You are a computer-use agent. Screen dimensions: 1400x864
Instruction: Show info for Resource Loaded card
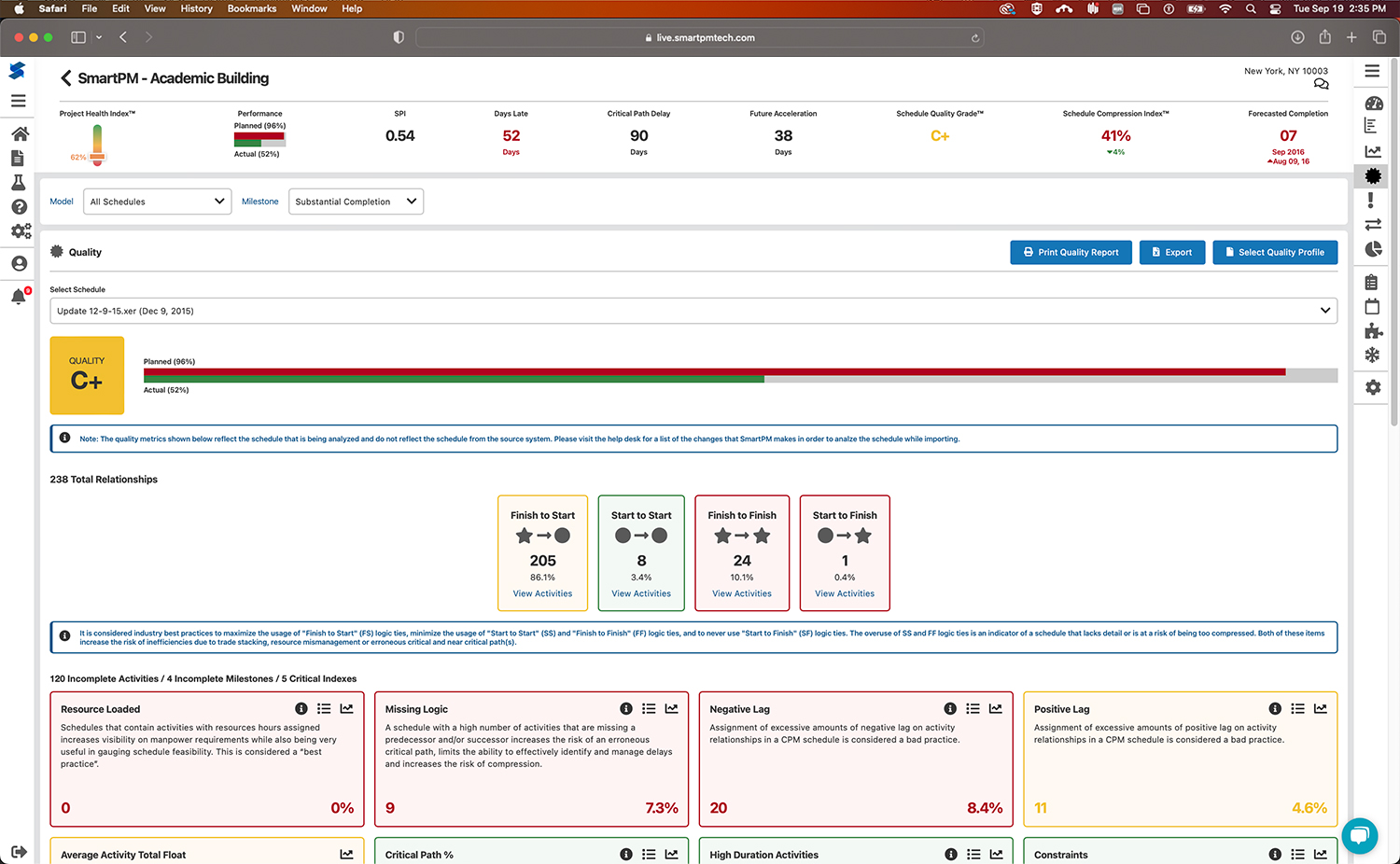click(x=301, y=709)
